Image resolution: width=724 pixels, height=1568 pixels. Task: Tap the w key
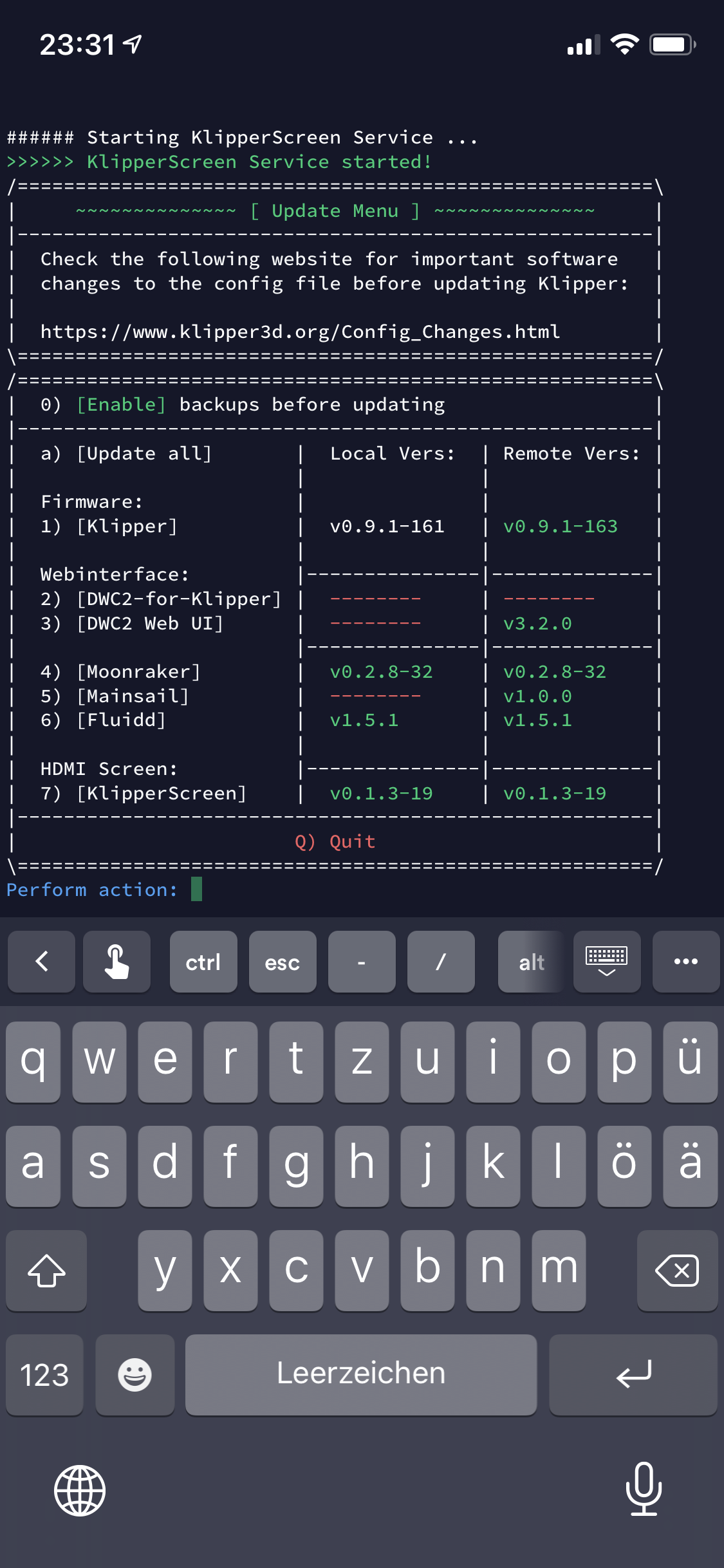click(99, 1062)
